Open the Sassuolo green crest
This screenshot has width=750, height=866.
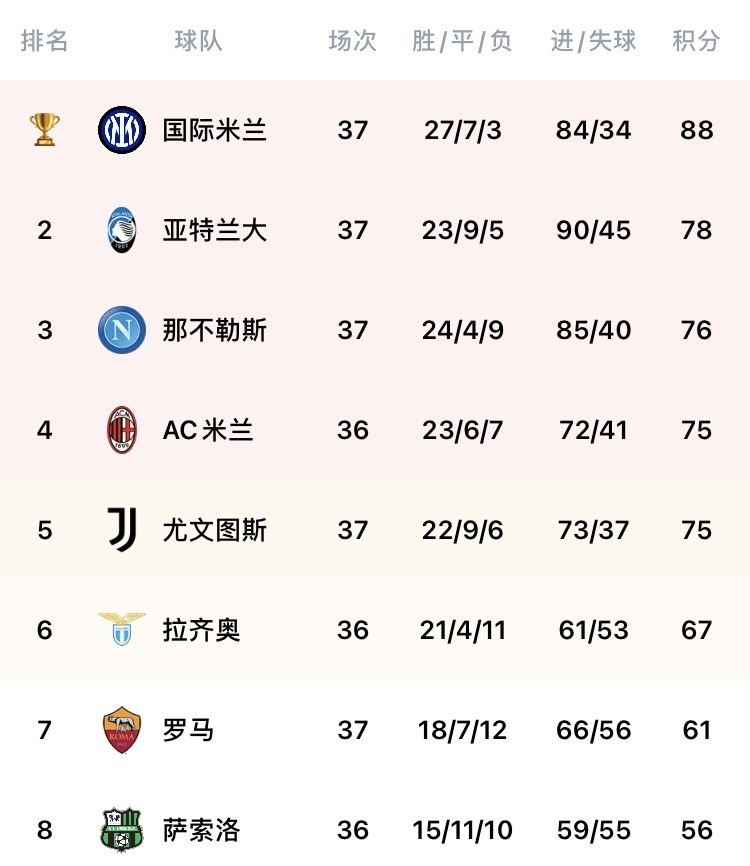pos(122,830)
